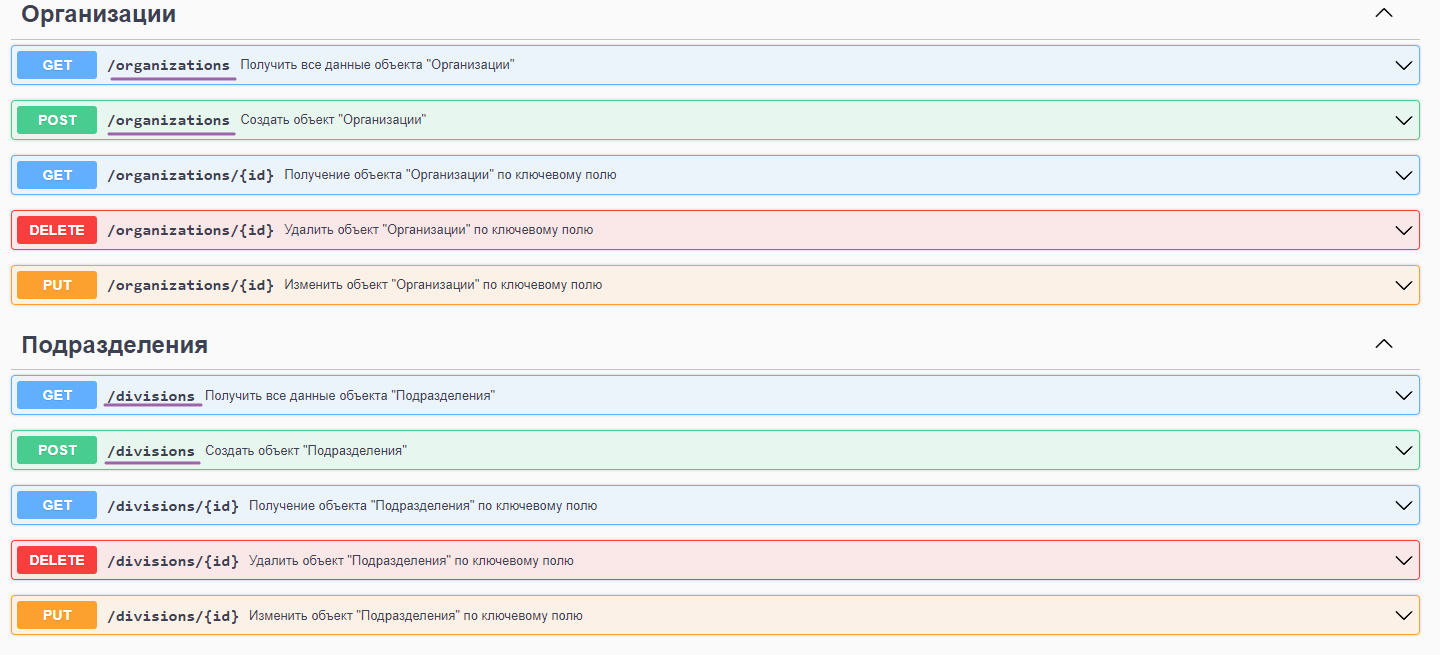Click POST badge for /organizations

tap(57, 120)
